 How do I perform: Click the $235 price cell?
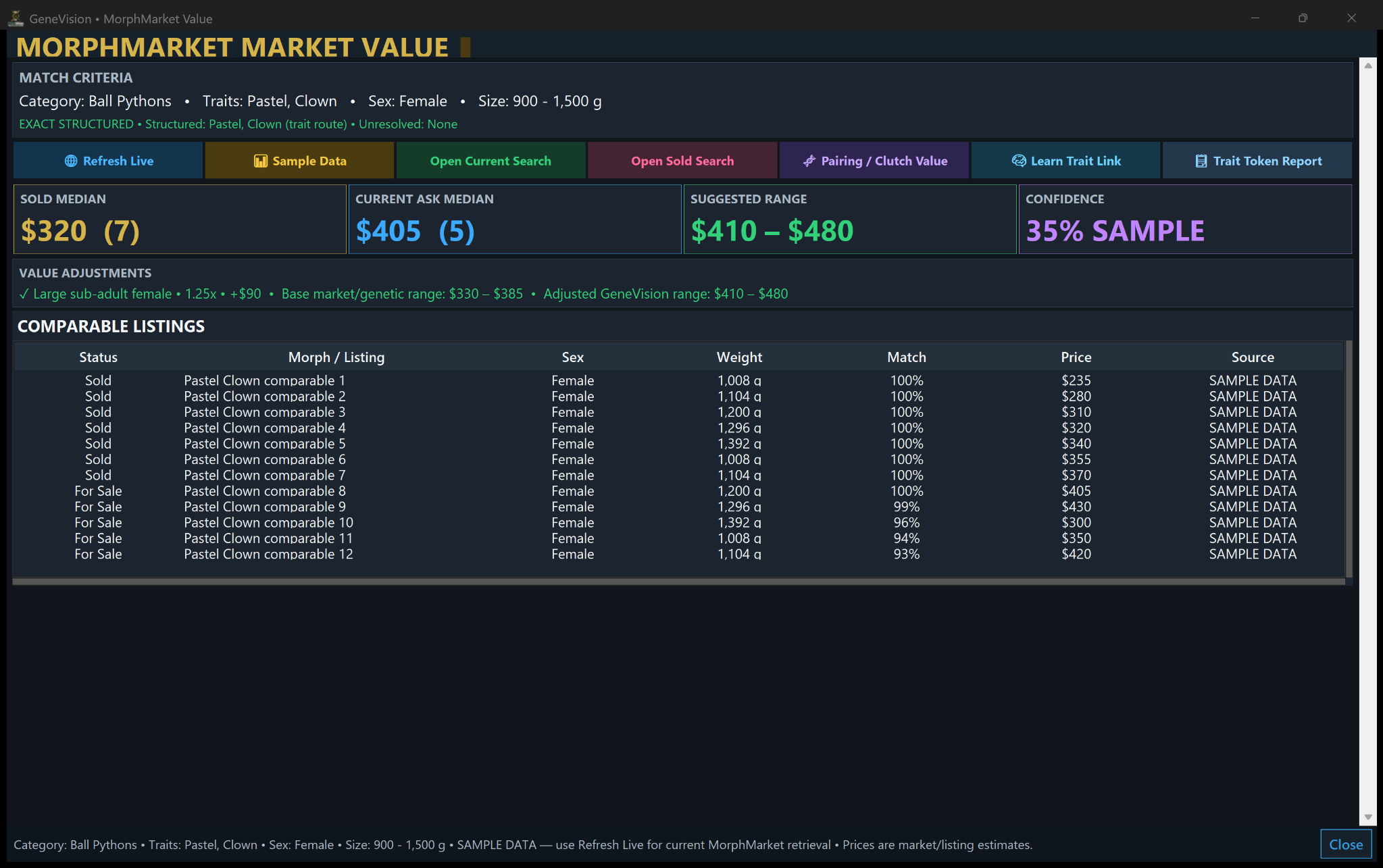(x=1076, y=380)
